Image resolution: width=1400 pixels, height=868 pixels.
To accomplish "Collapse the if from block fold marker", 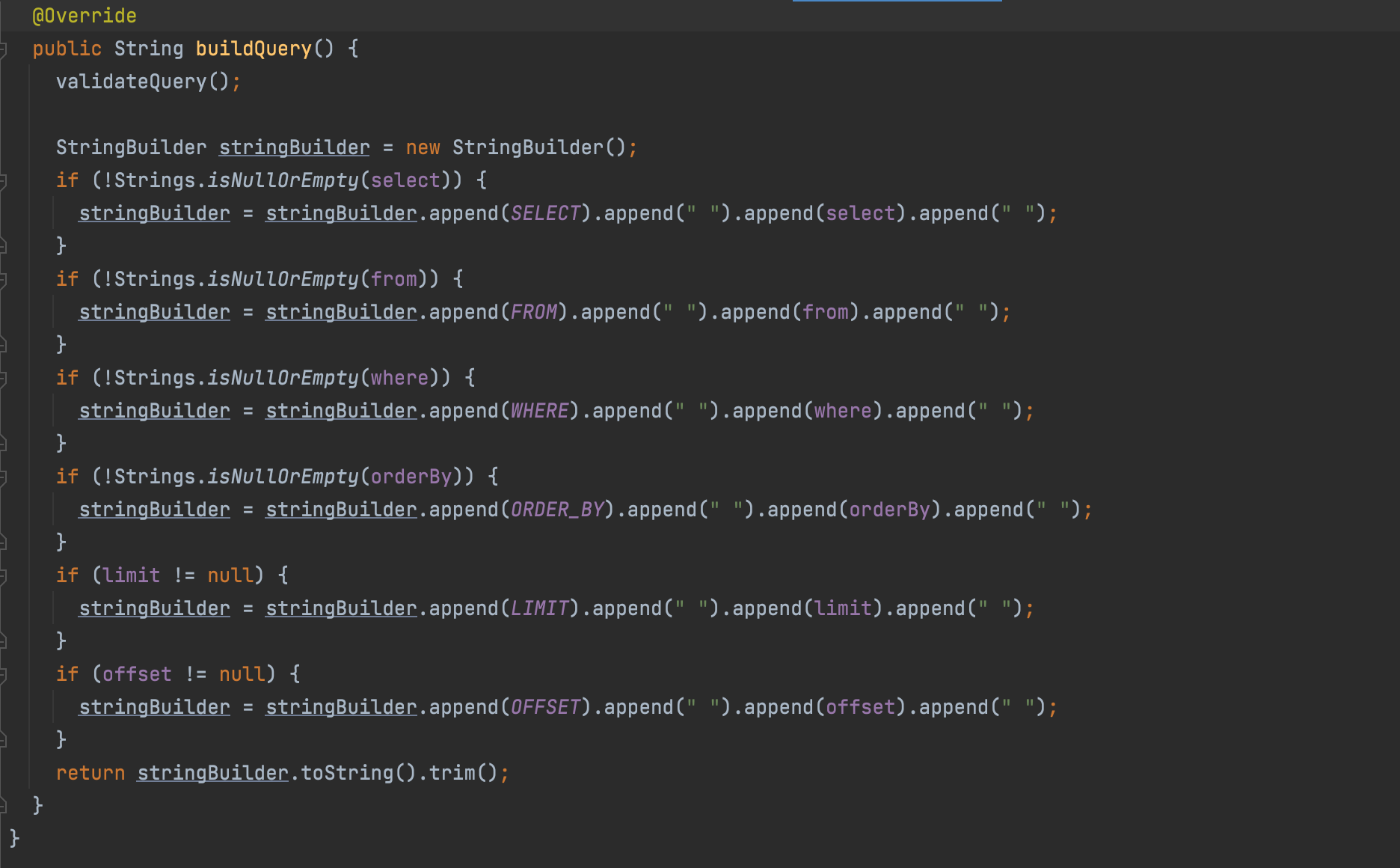I will click(x=3, y=280).
